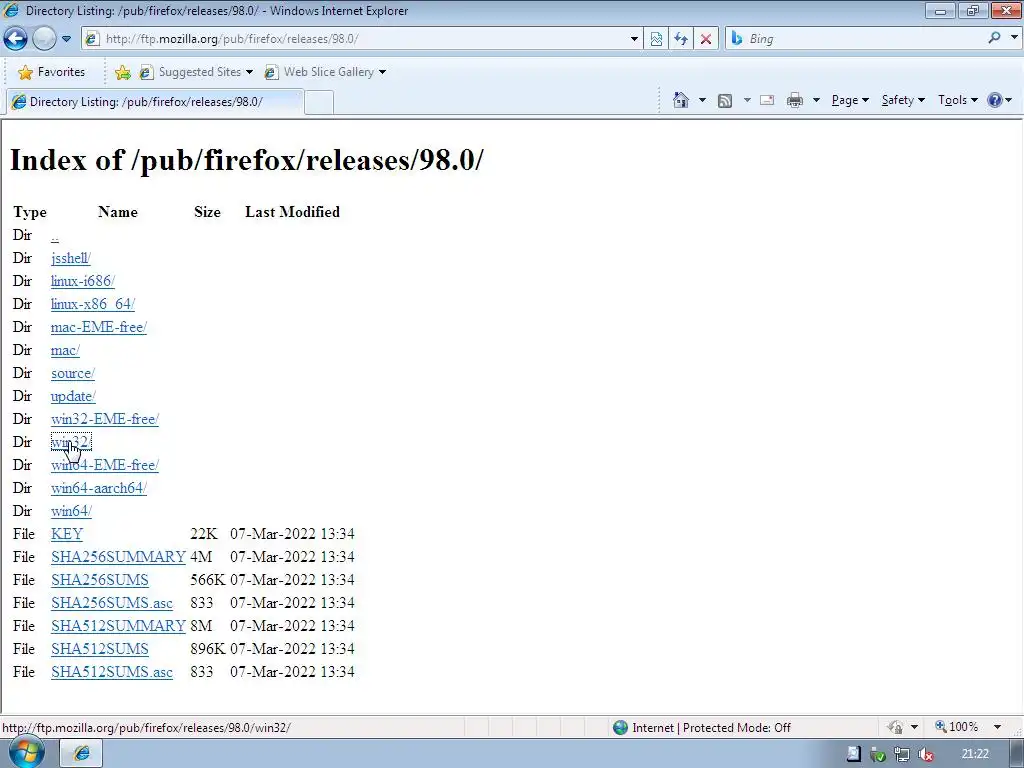Click Internet Protected Mode status zone
This screenshot has height=768, width=1024.
(x=702, y=728)
